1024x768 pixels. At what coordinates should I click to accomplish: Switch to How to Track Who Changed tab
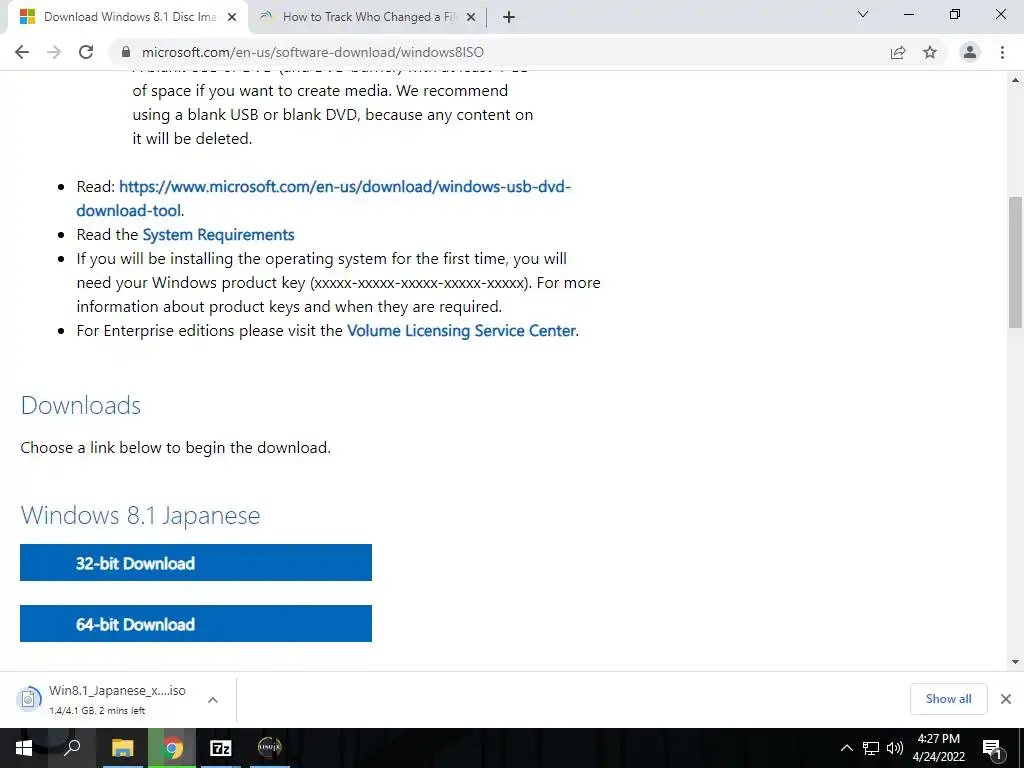point(369,18)
